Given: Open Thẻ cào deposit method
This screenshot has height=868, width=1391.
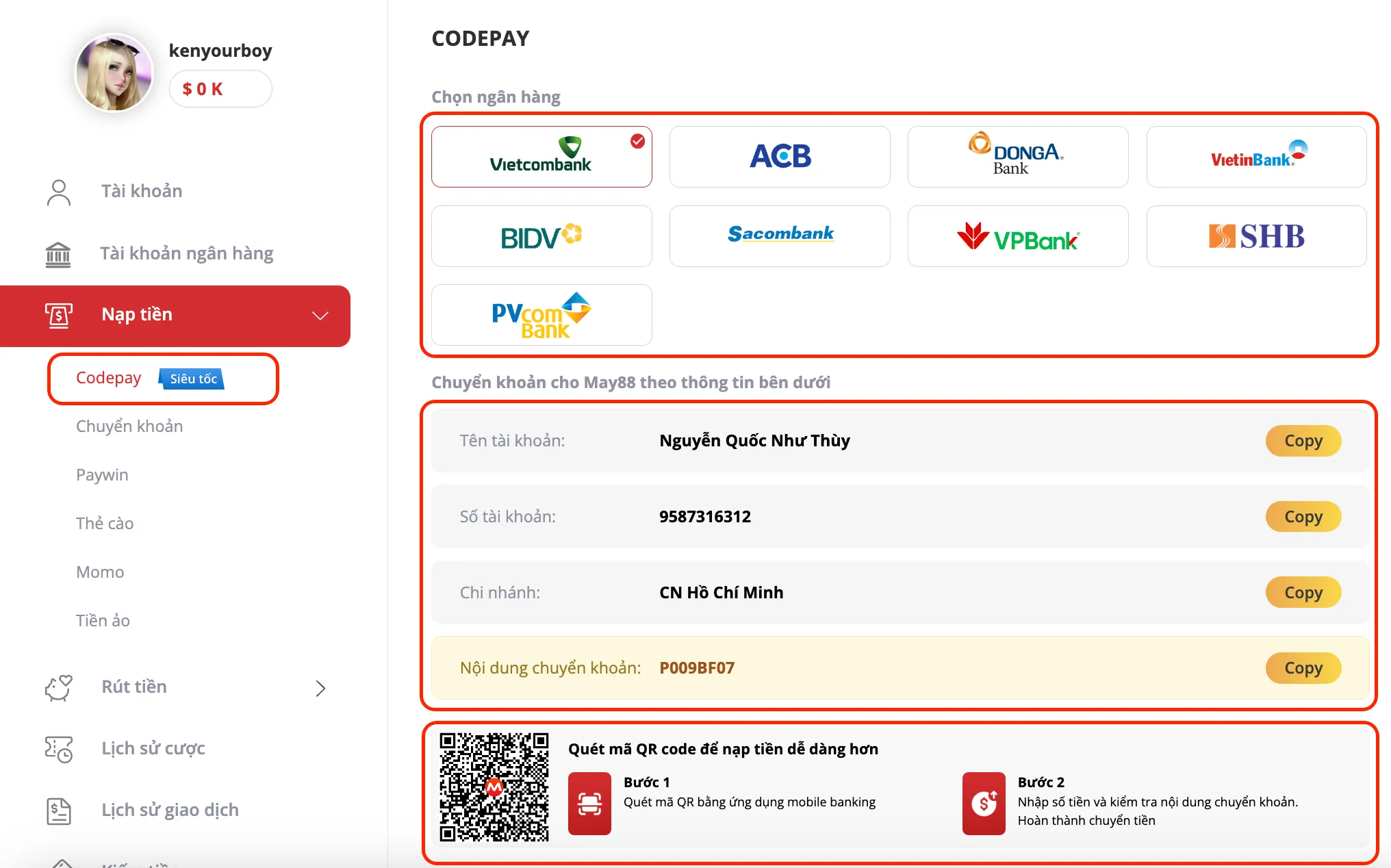Looking at the screenshot, I should (x=105, y=524).
